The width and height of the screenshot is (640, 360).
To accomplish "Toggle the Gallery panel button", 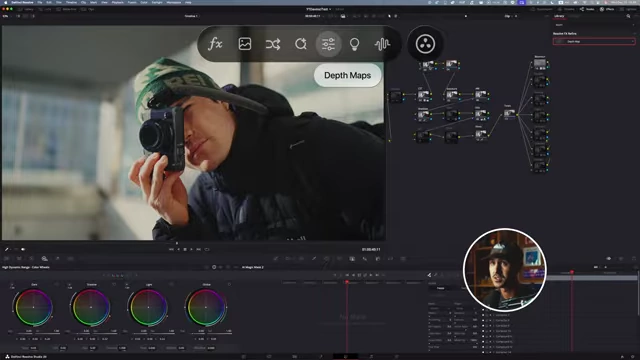I will pyautogui.click(x=25, y=9).
